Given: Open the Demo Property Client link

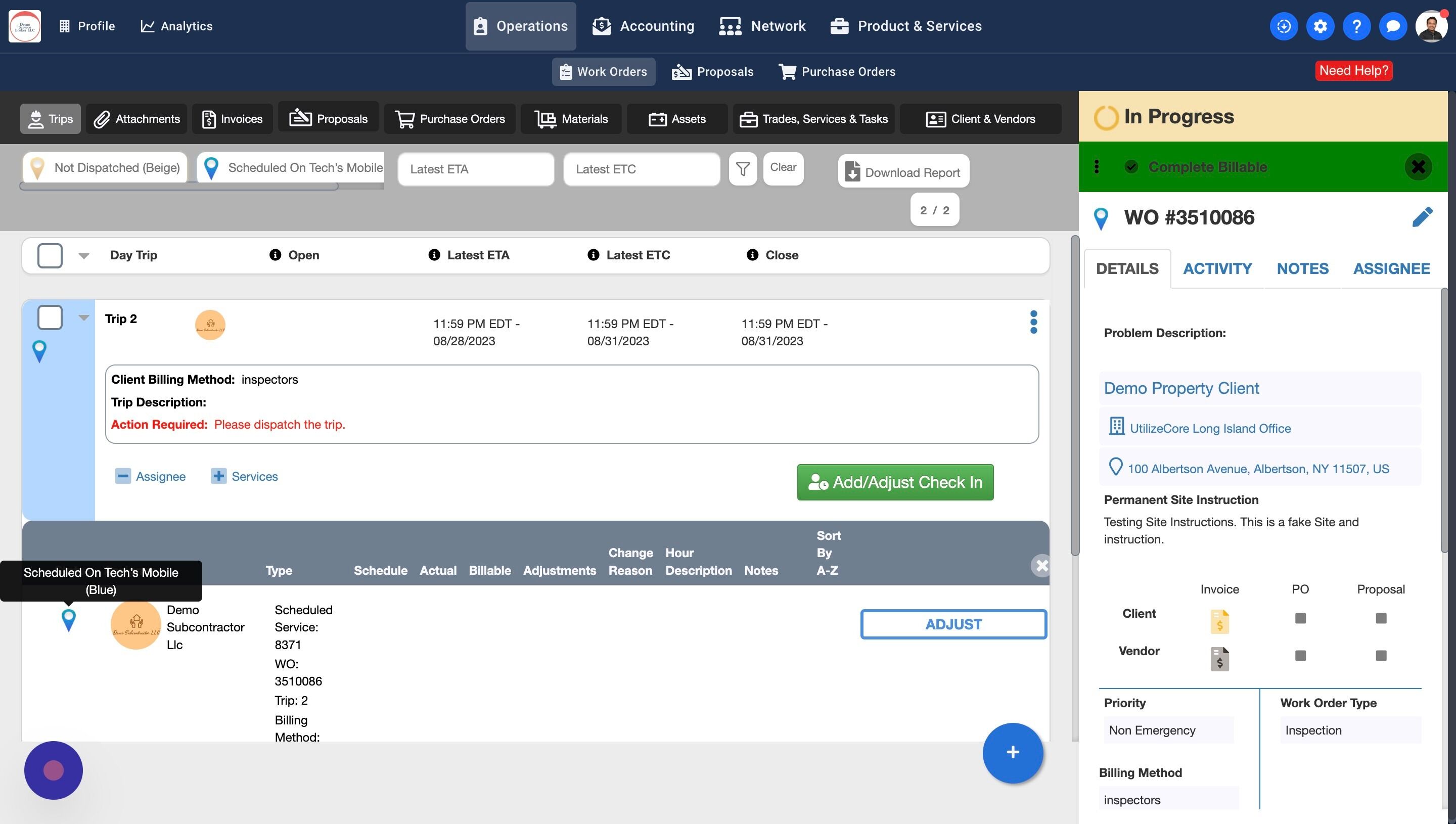Looking at the screenshot, I should pyautogui.click(x=1181, y=388).
